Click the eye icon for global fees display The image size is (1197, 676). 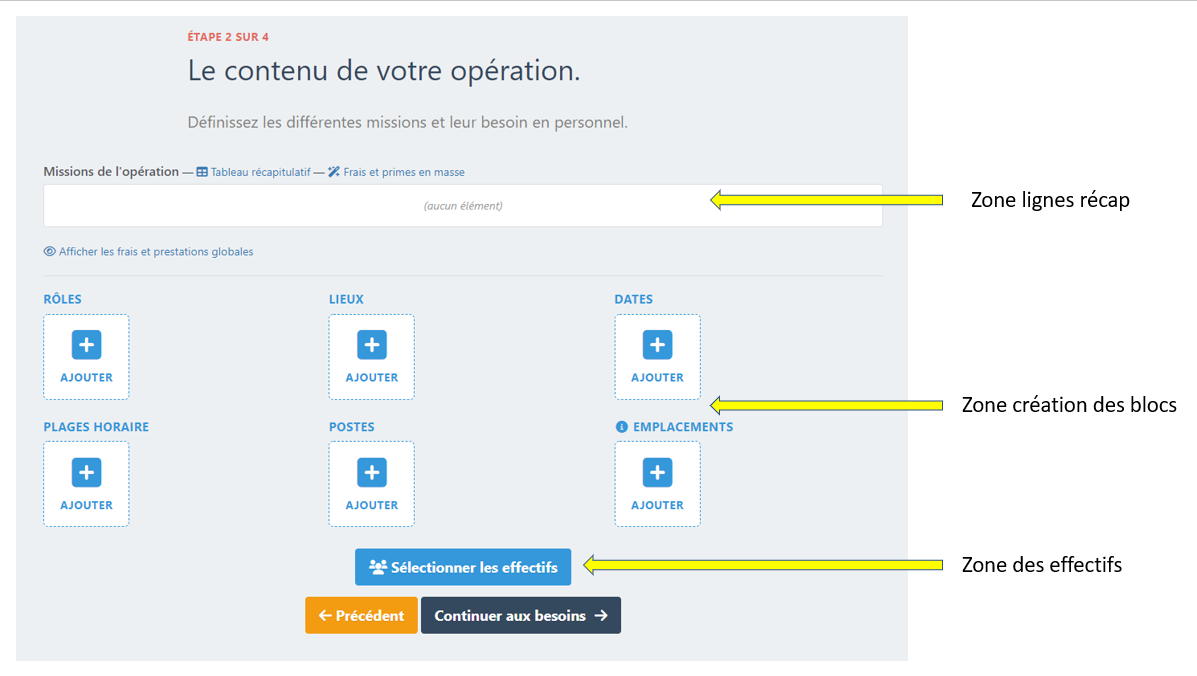[49, 252]
